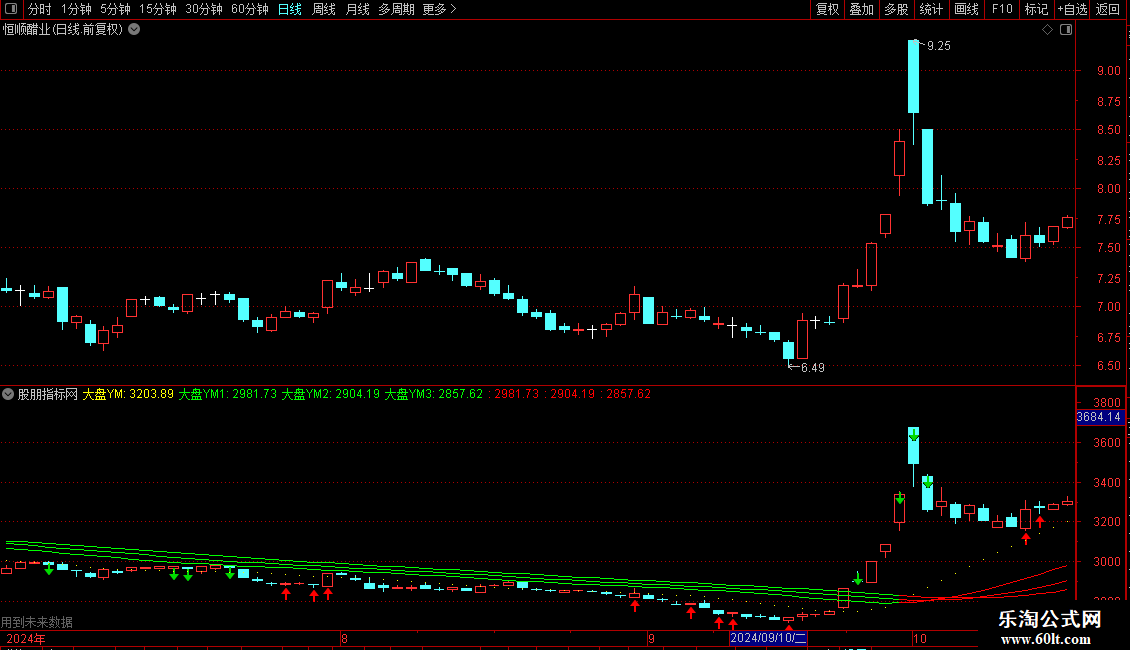Click the 大盘YM2: 2904.19 readout
The image size is (1130, 650).
point(331,394)
